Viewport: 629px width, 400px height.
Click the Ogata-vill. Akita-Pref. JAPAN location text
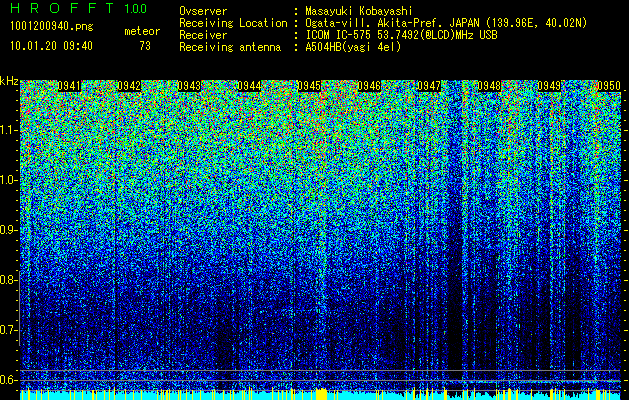(x=446, y=23)
